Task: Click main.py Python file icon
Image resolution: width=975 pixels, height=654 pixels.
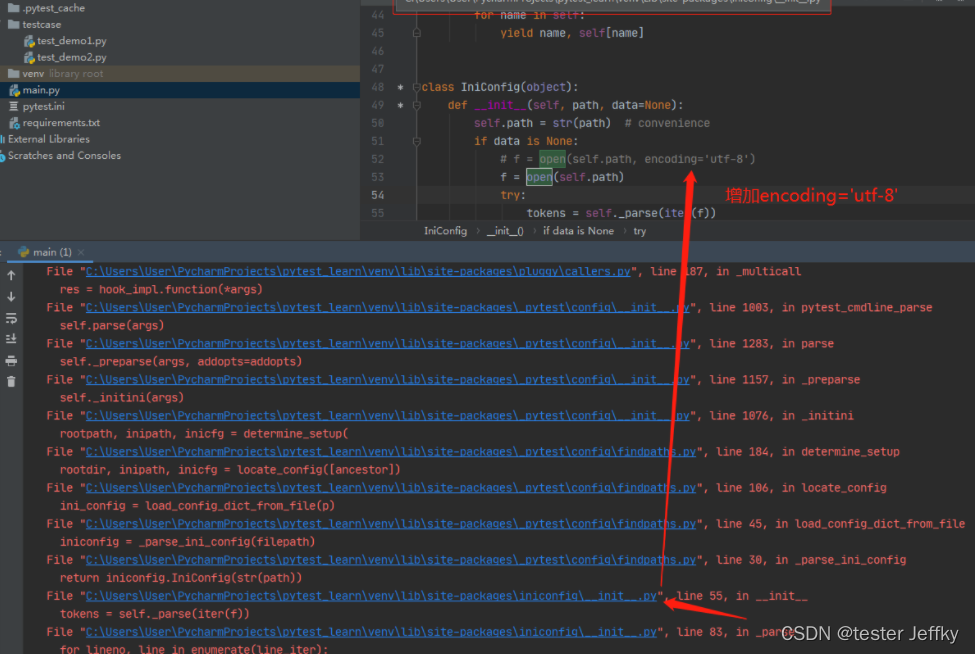Action: [14, 90]
